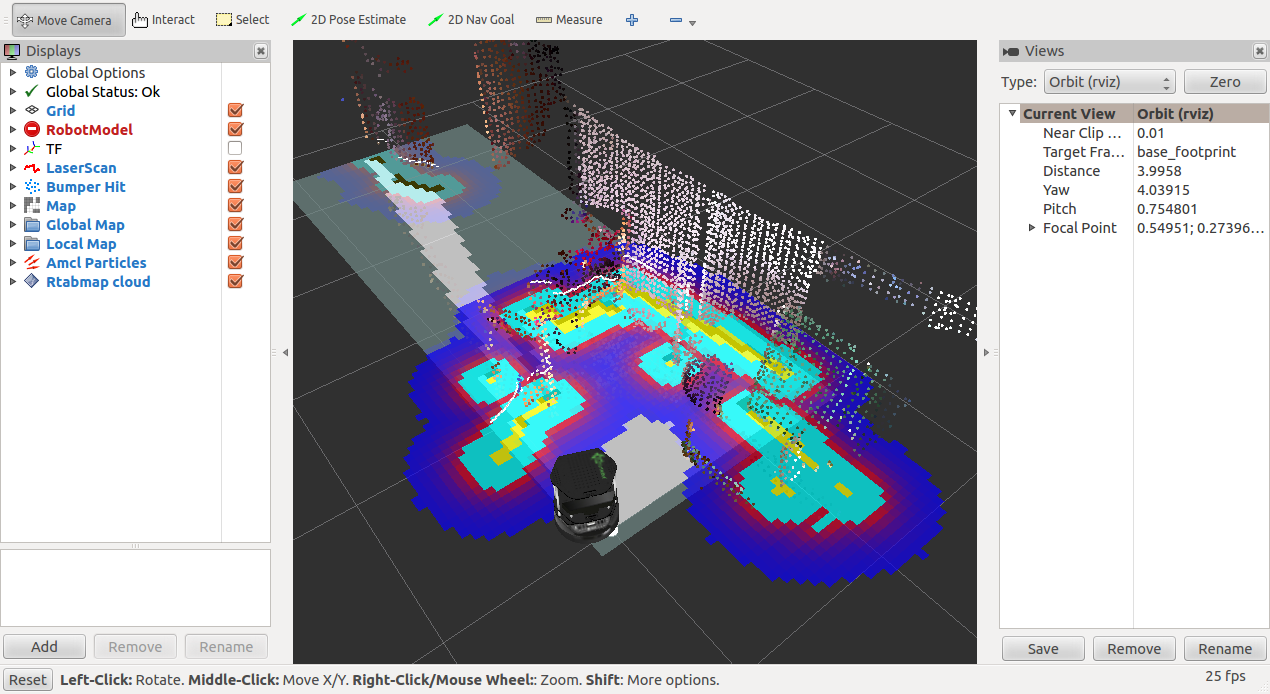Activate the Interact tool

(163, 20)
